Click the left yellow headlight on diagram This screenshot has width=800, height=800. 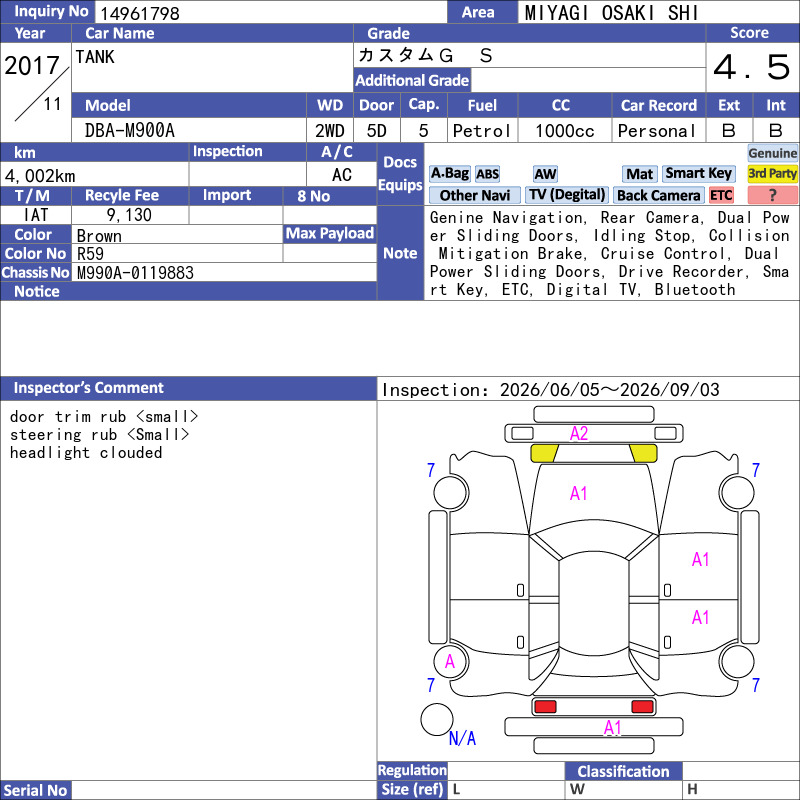coord(544,453)
